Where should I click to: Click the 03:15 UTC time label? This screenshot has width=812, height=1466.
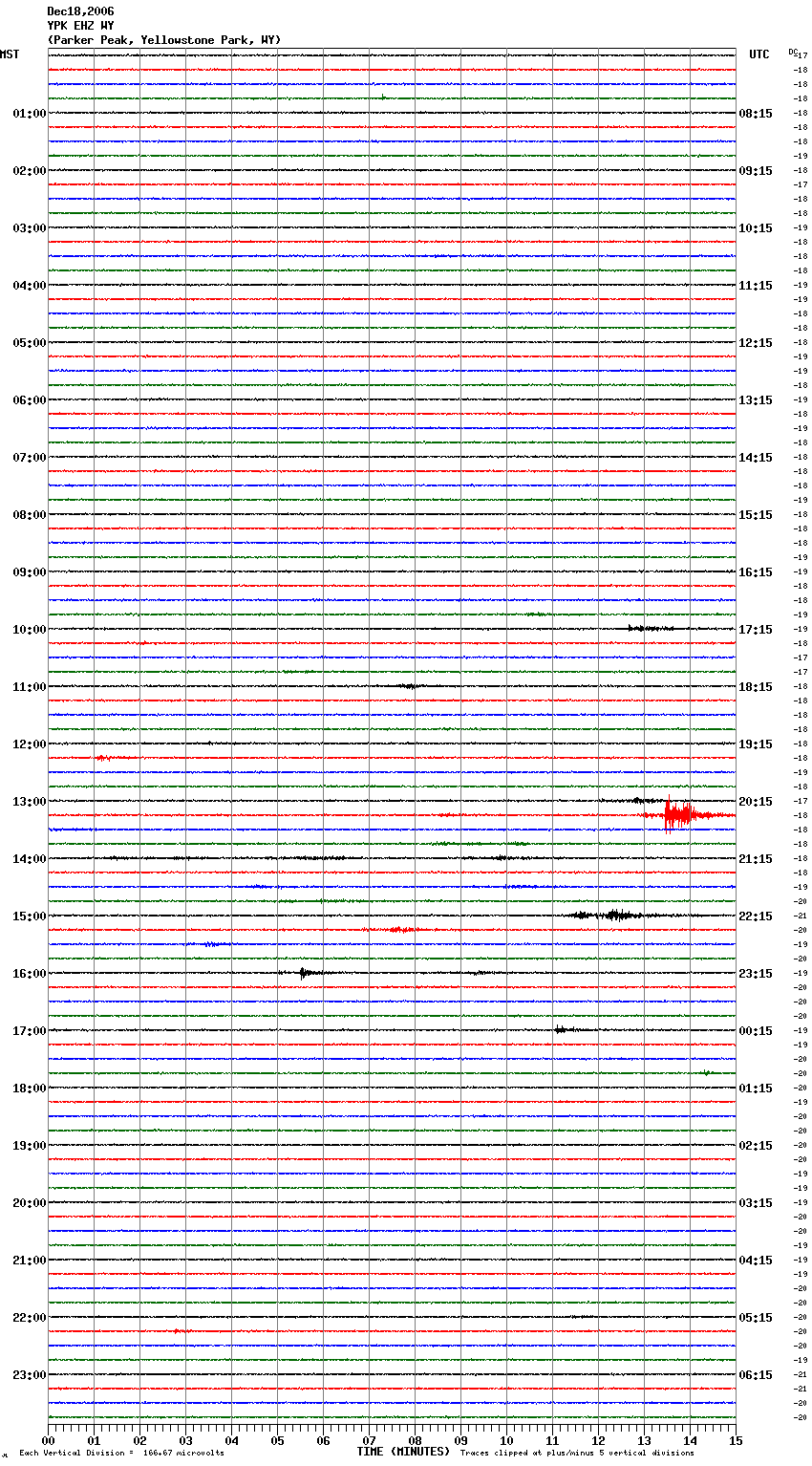point(756,1203)
